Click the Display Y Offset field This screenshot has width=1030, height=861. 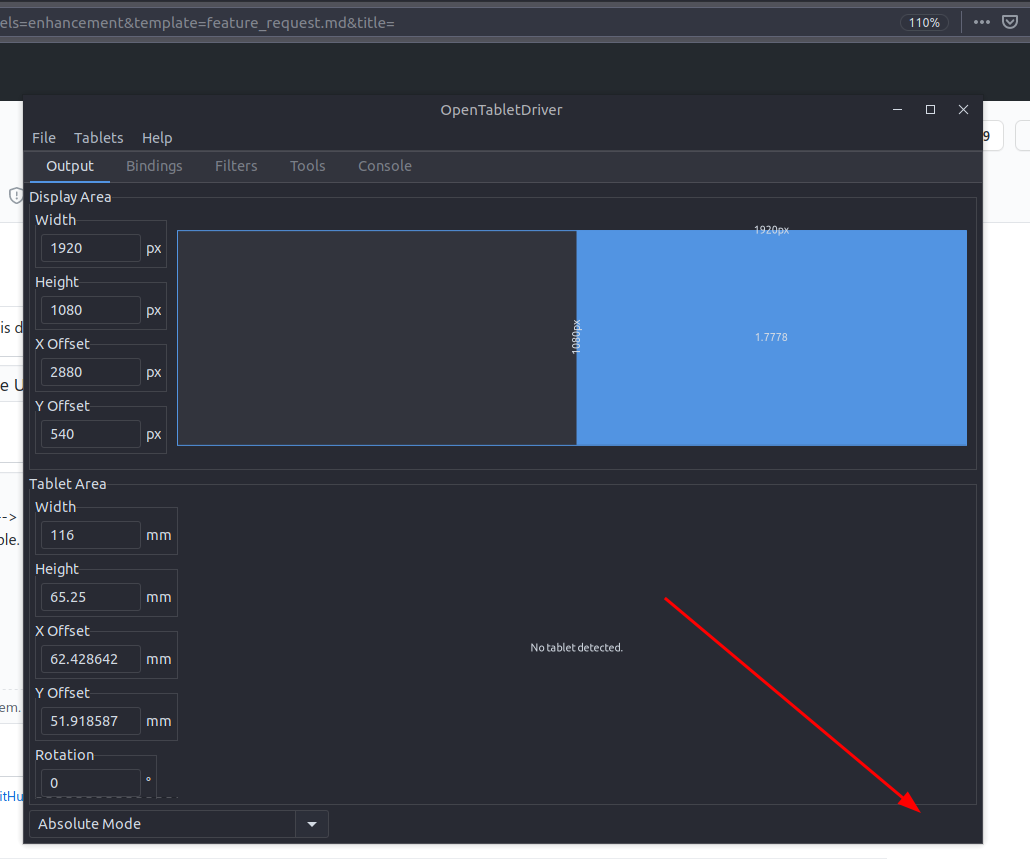click(89, 433)
